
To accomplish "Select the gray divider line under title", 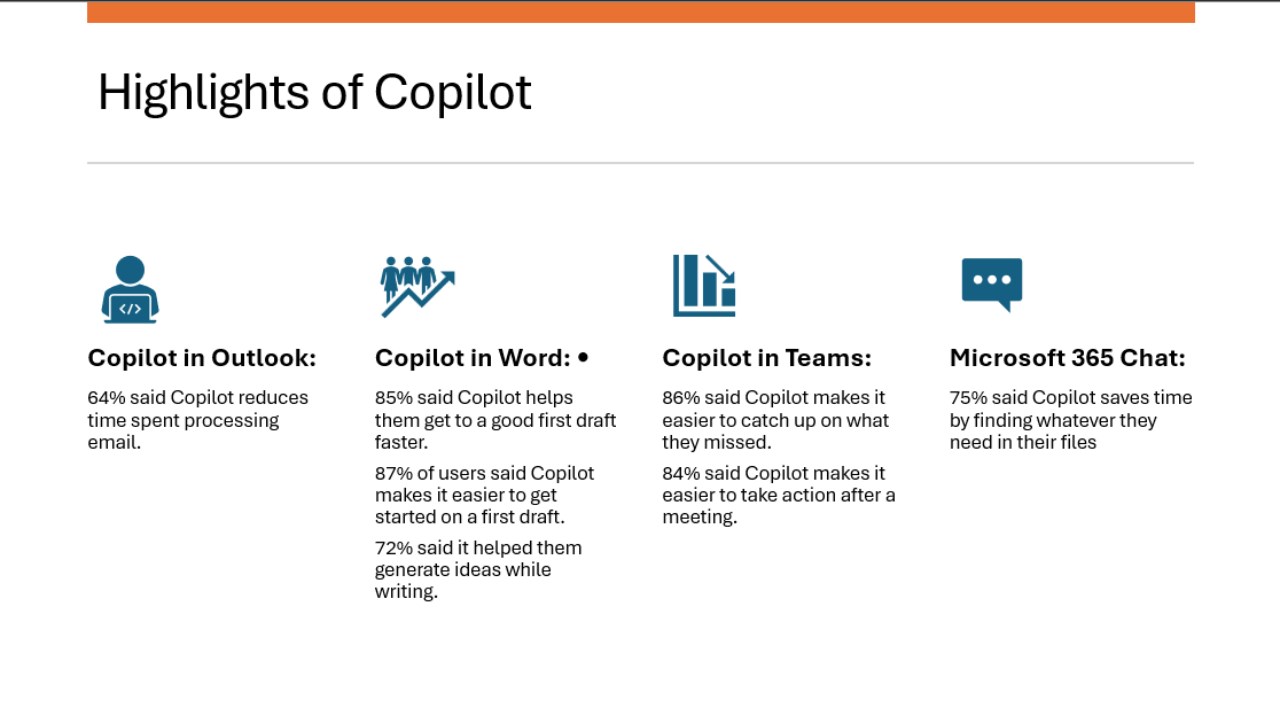I will pyautogui.click(x=641, y=162).
